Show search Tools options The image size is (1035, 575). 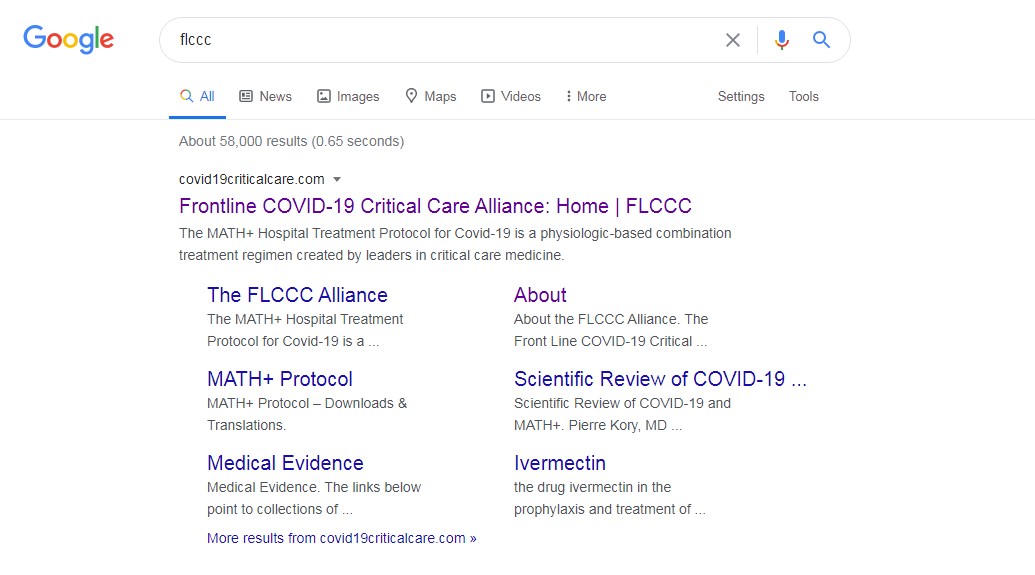pos(803,96)
